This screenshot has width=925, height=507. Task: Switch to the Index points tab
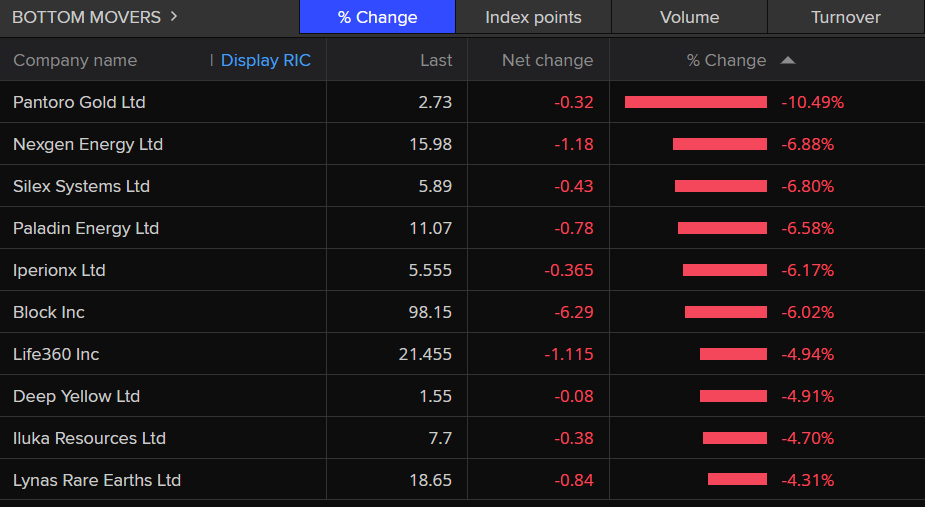533,17
